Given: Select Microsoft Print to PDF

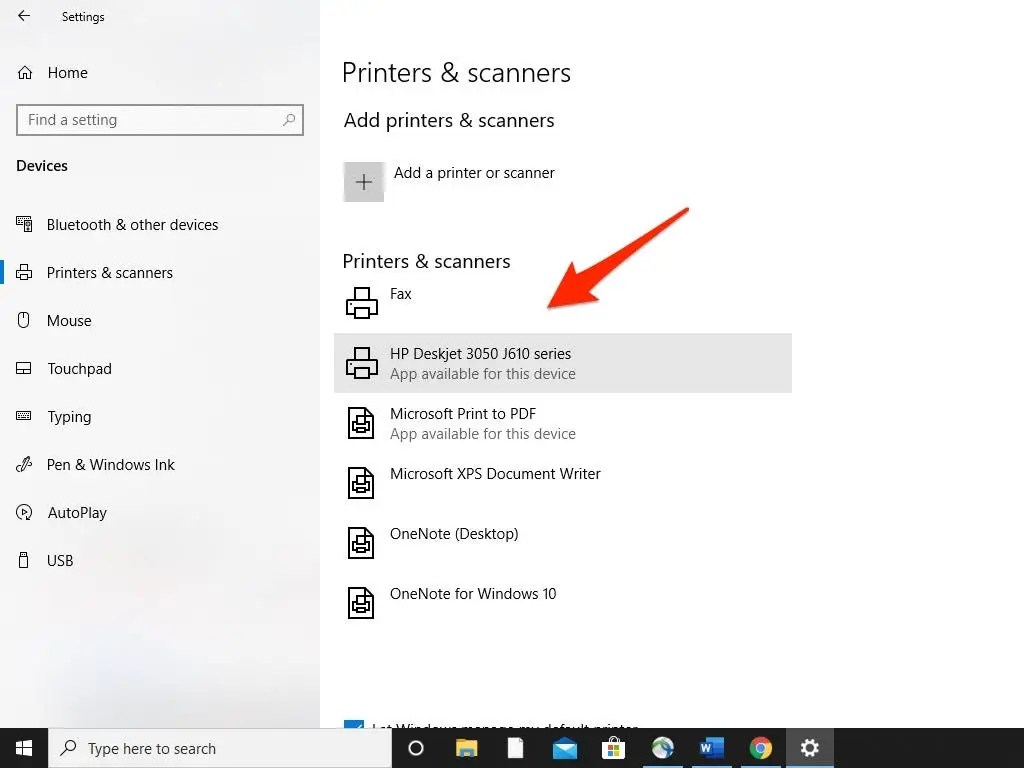Looking at the screenshot, I should (562, 423).
